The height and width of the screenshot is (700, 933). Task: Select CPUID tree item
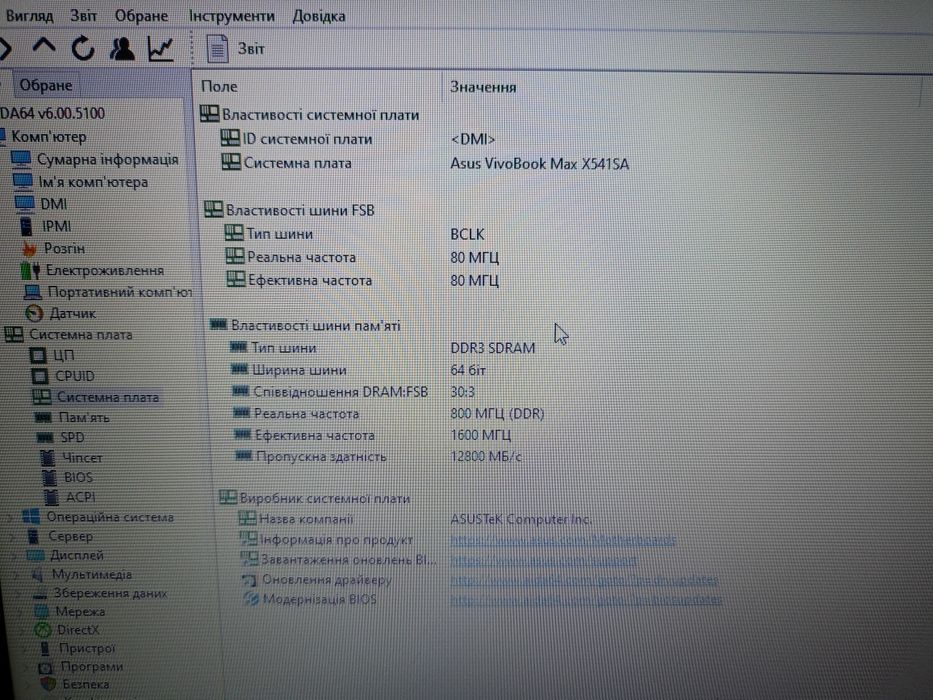pyautogui.click(x=75, y=376)
